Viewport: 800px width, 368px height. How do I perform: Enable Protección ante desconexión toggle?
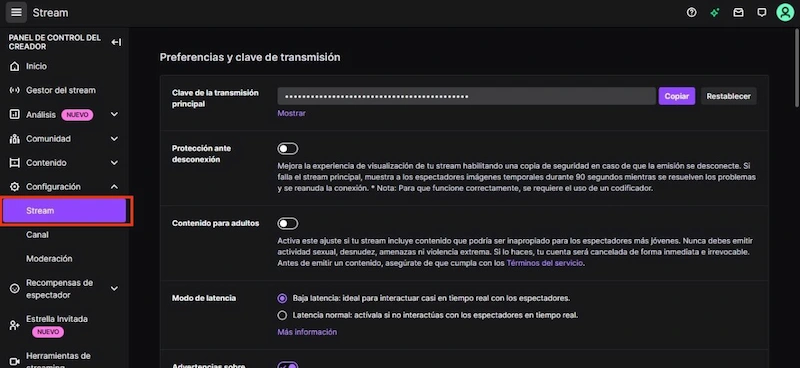(x=288, y=149)
